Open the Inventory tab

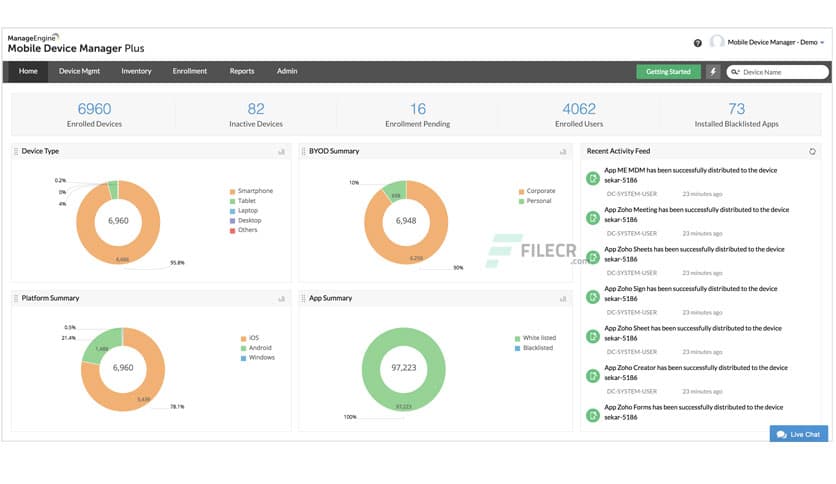point(136,71)
